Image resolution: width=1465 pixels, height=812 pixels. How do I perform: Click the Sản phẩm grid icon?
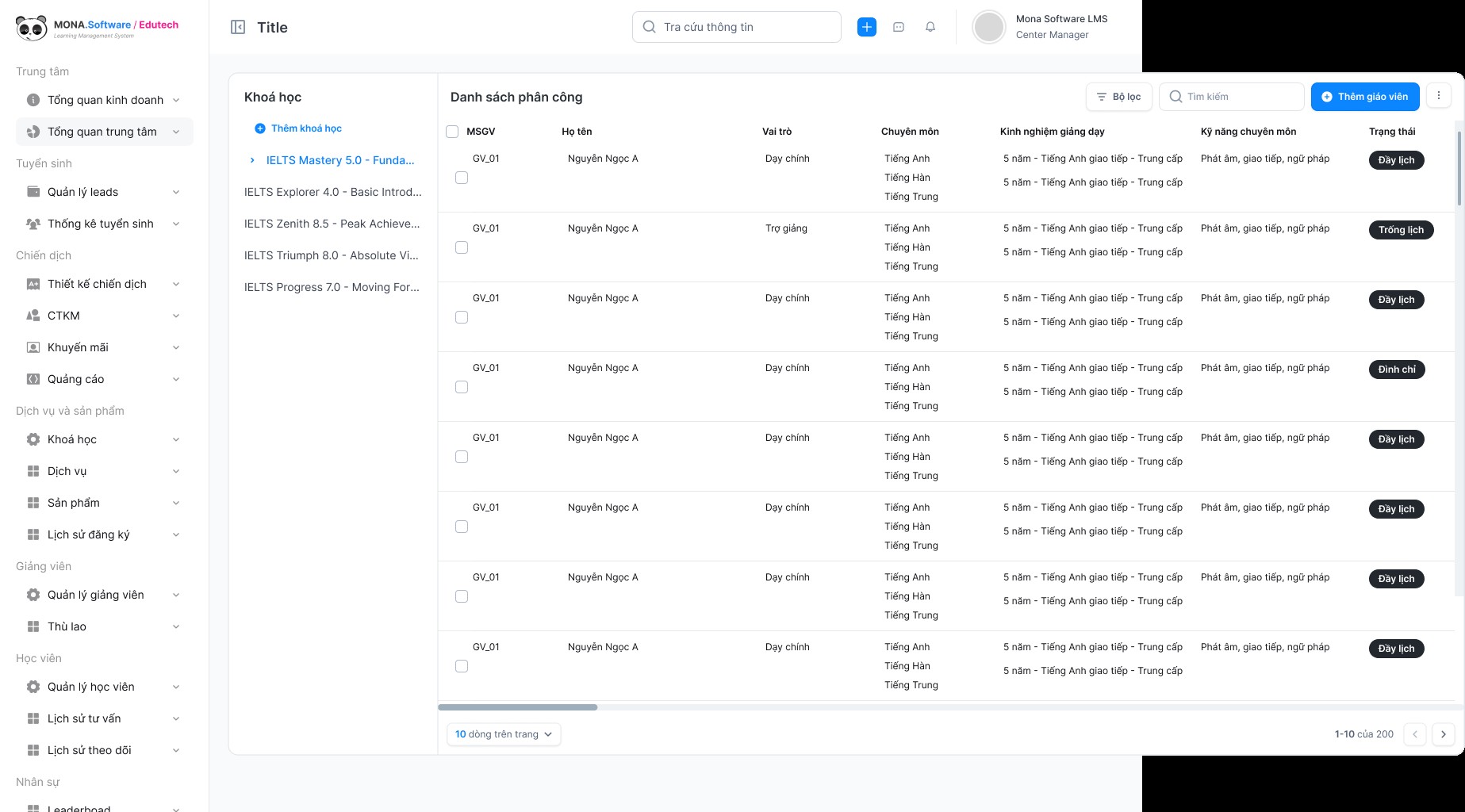33,503
